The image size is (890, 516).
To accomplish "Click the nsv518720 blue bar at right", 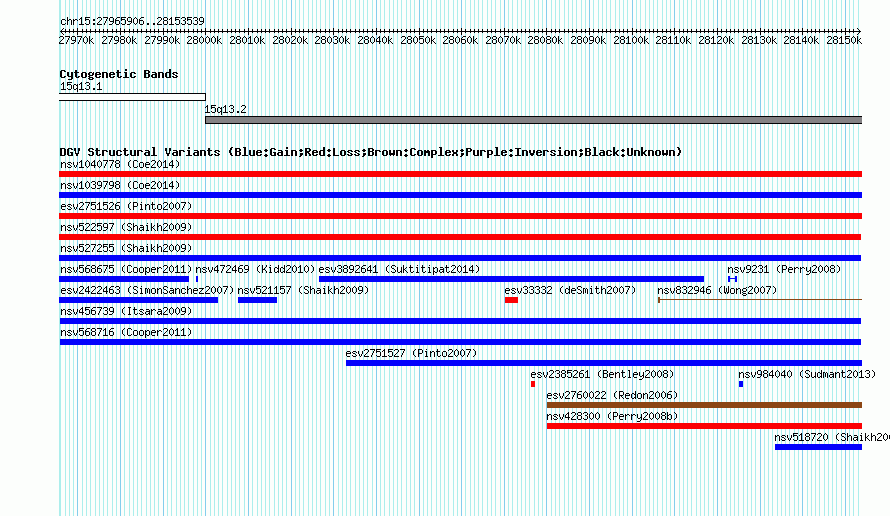I will point(818,447).
